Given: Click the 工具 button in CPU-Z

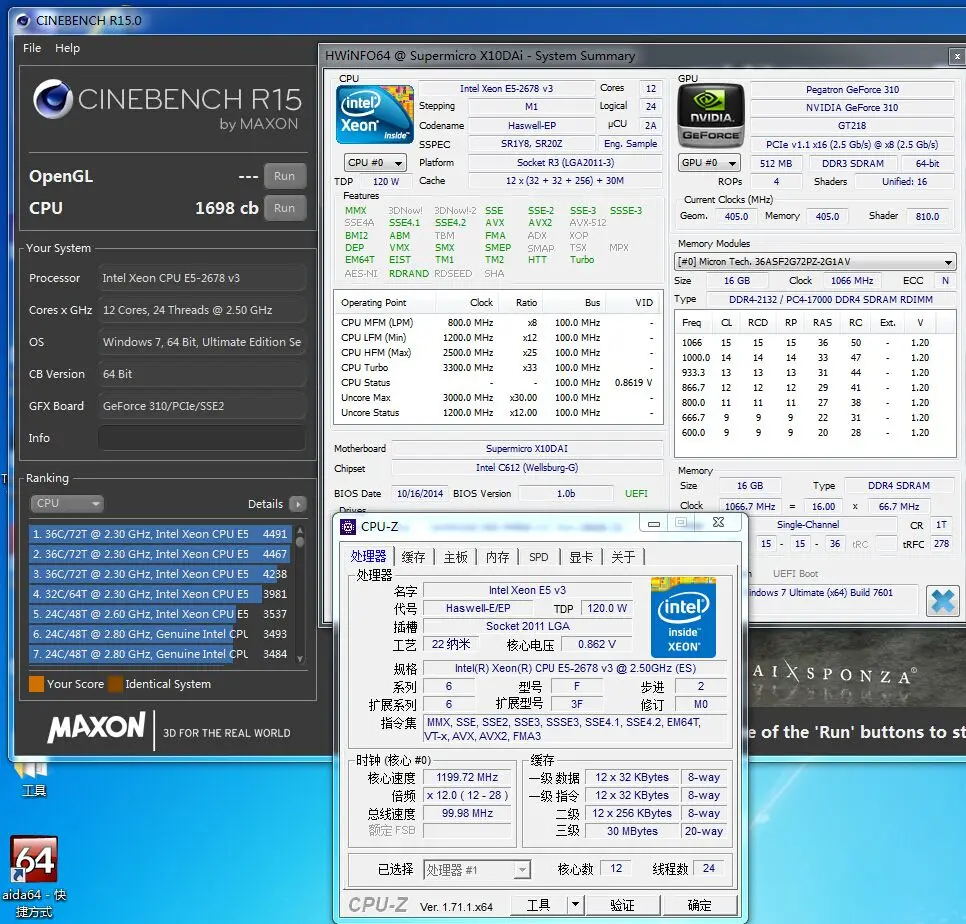Looking at the screenshot, I should [x=538, y=905].
